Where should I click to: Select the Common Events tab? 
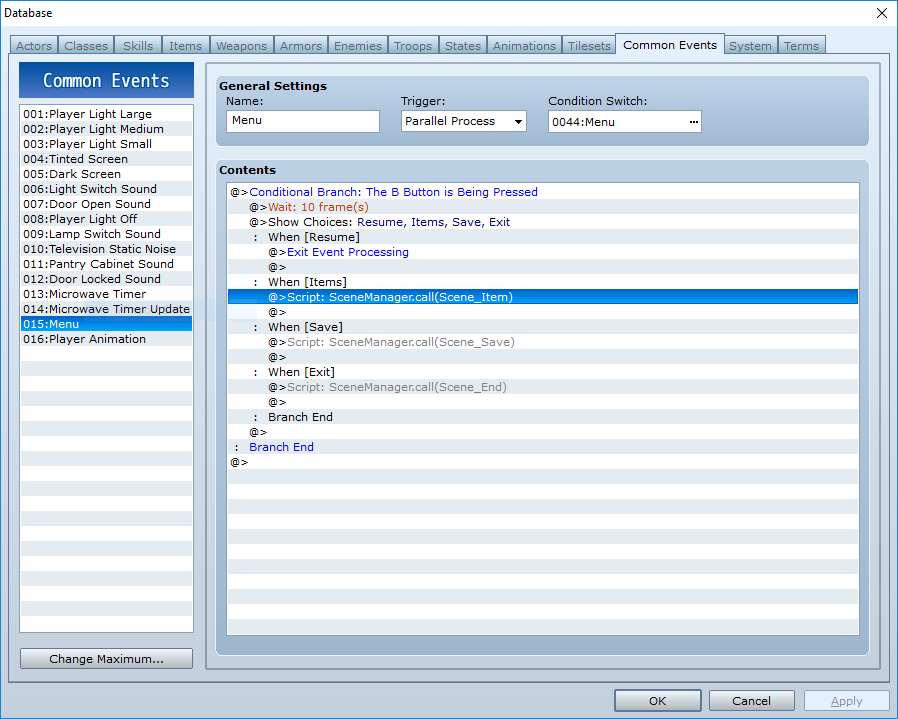coord(670,45)
